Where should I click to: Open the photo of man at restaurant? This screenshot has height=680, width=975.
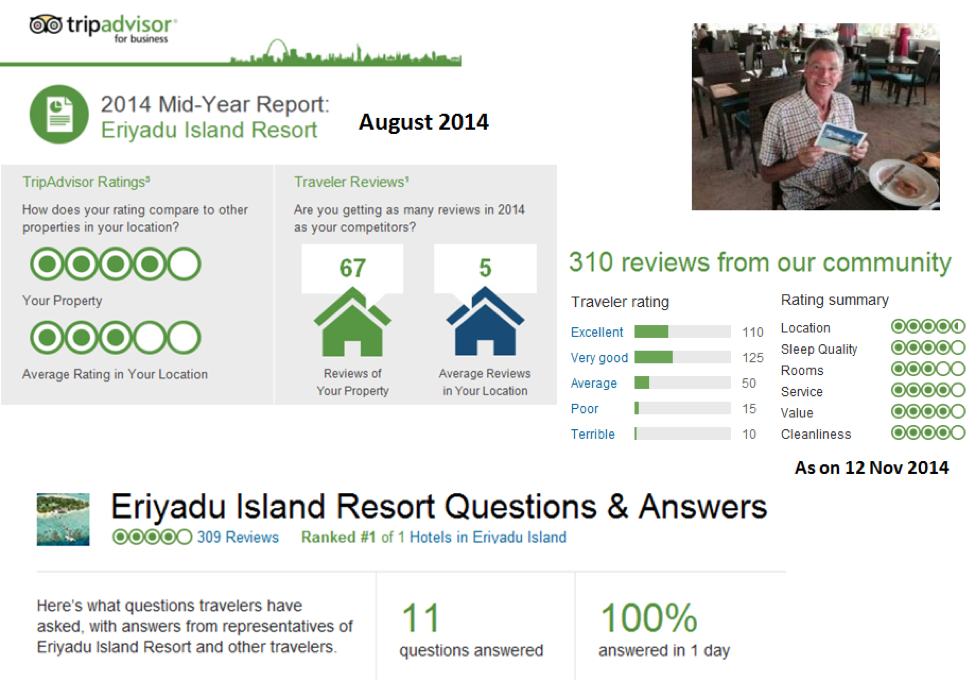(815, 116)
